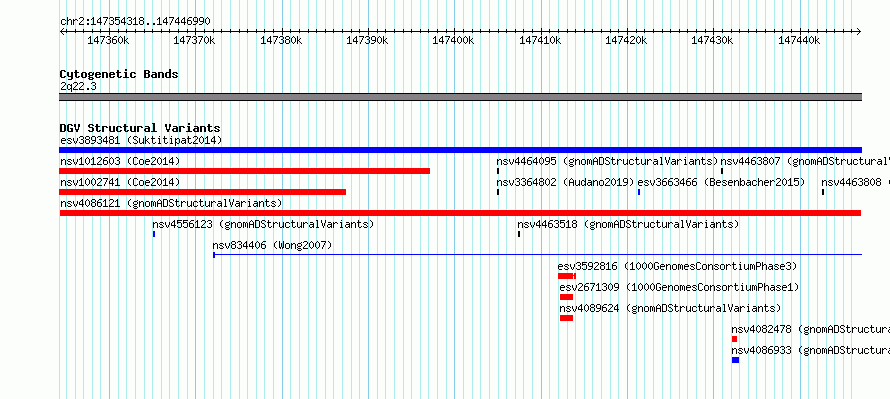890x399 pixels.
Task: Click the 147430k ruler position
Action: (712, 40)
